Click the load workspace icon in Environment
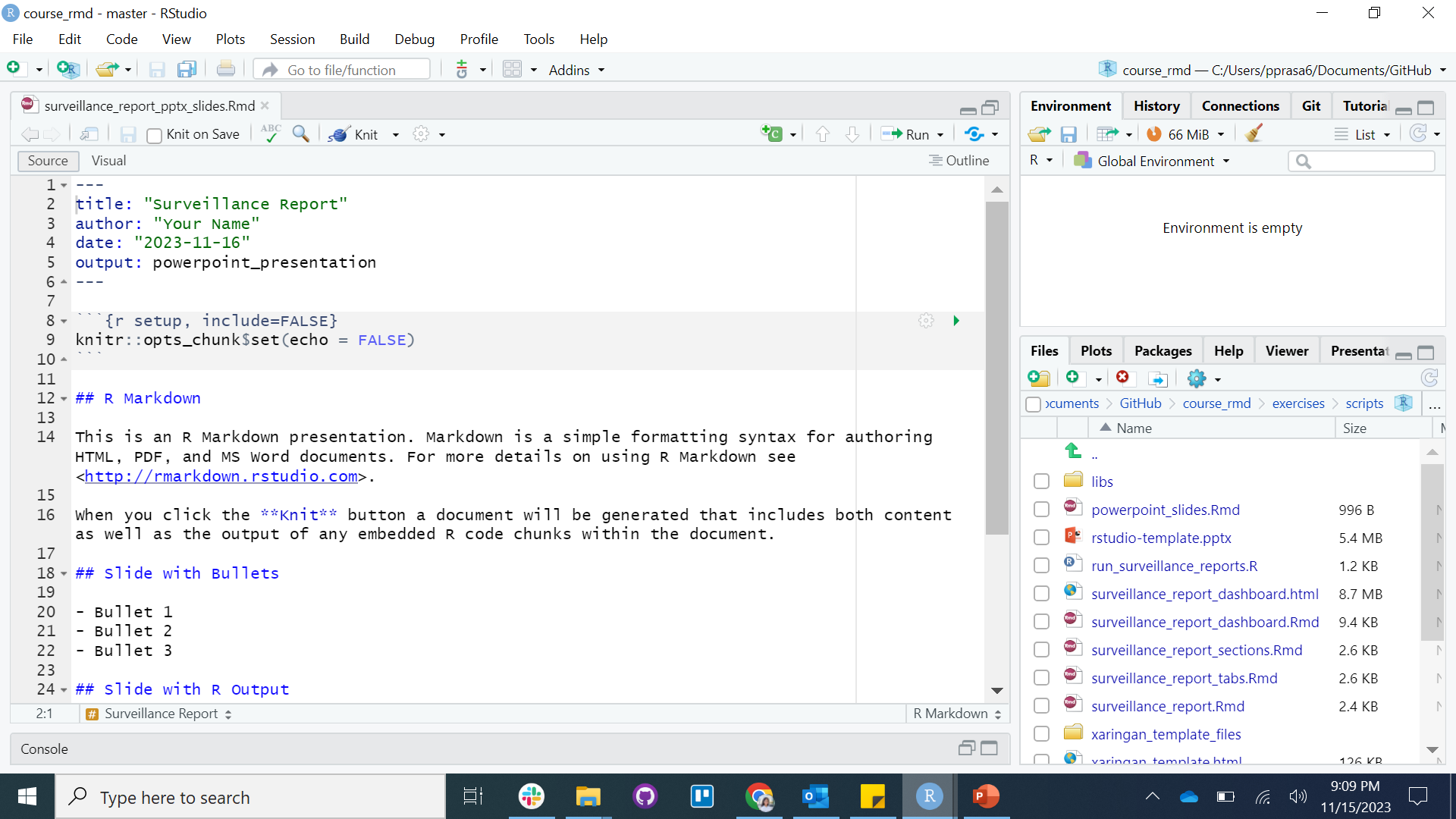Image resolution: width=1456 pixels, height=819 pixels. [x=1039, y=134]
